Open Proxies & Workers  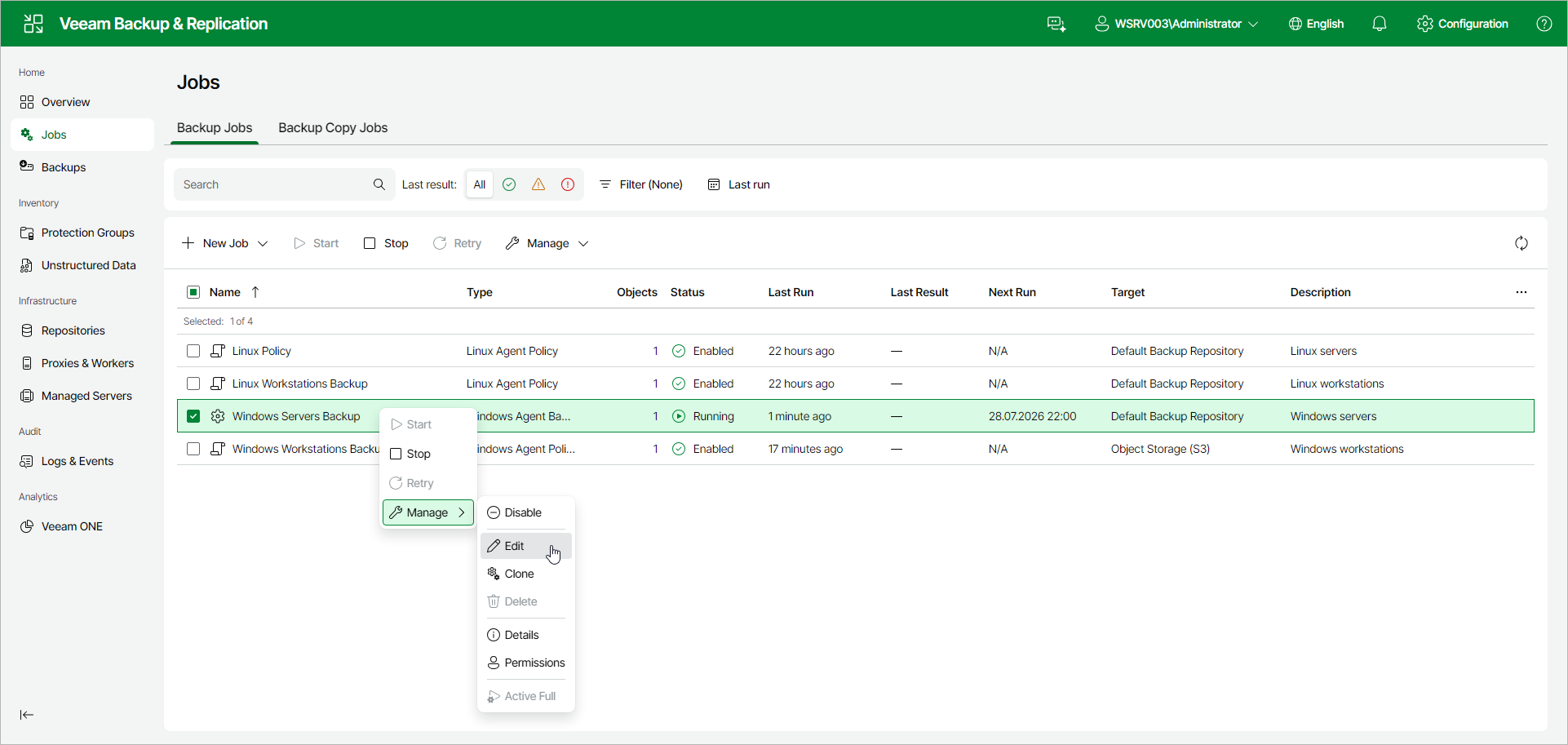point(82,363)
